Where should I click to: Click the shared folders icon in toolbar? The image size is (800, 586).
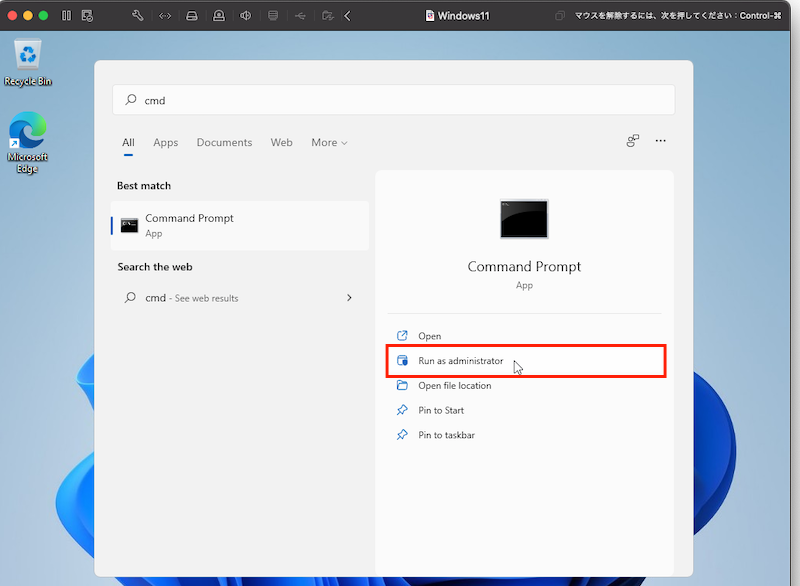coord(328,16)
